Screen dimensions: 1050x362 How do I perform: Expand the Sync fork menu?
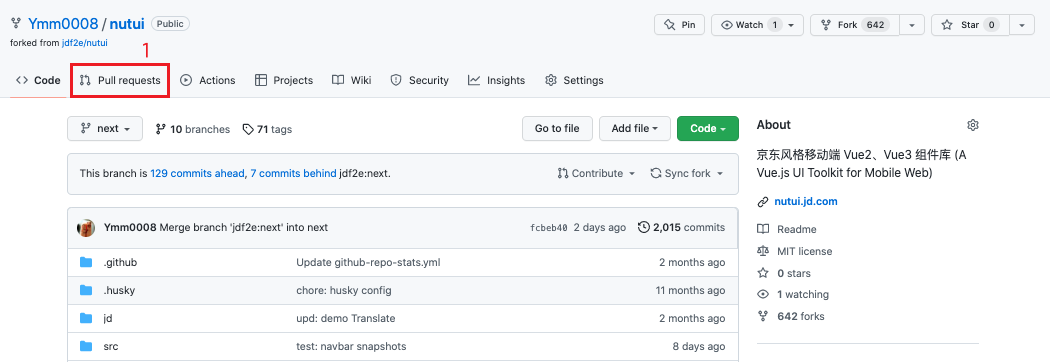[687, 173]
